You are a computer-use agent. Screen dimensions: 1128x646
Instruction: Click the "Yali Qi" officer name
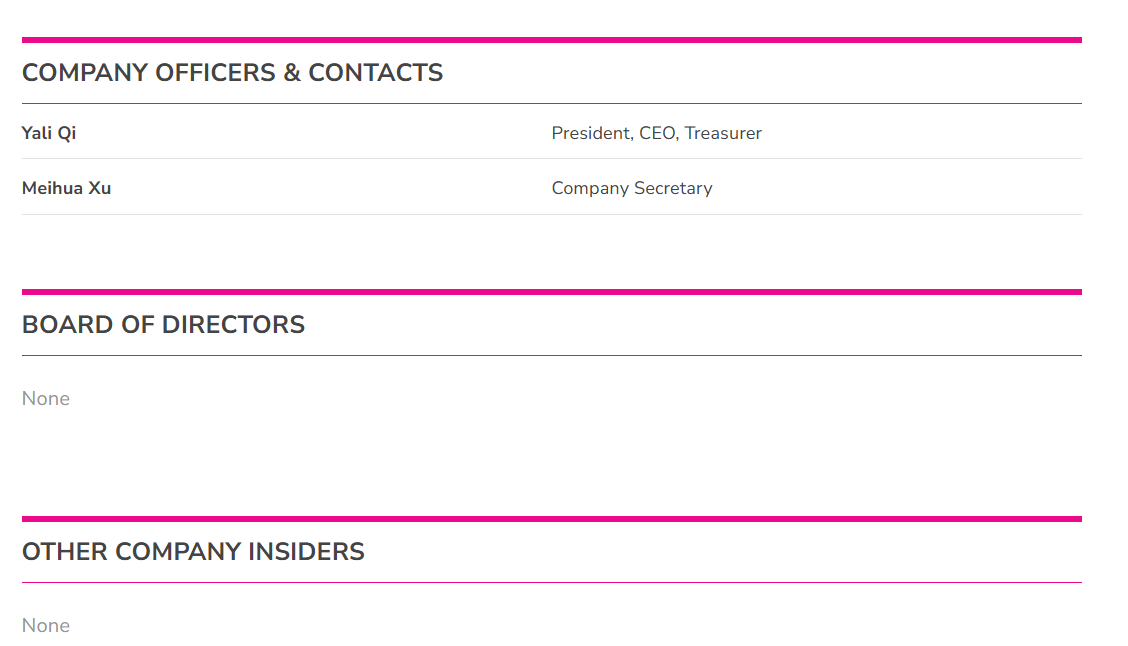click(49, 133)
